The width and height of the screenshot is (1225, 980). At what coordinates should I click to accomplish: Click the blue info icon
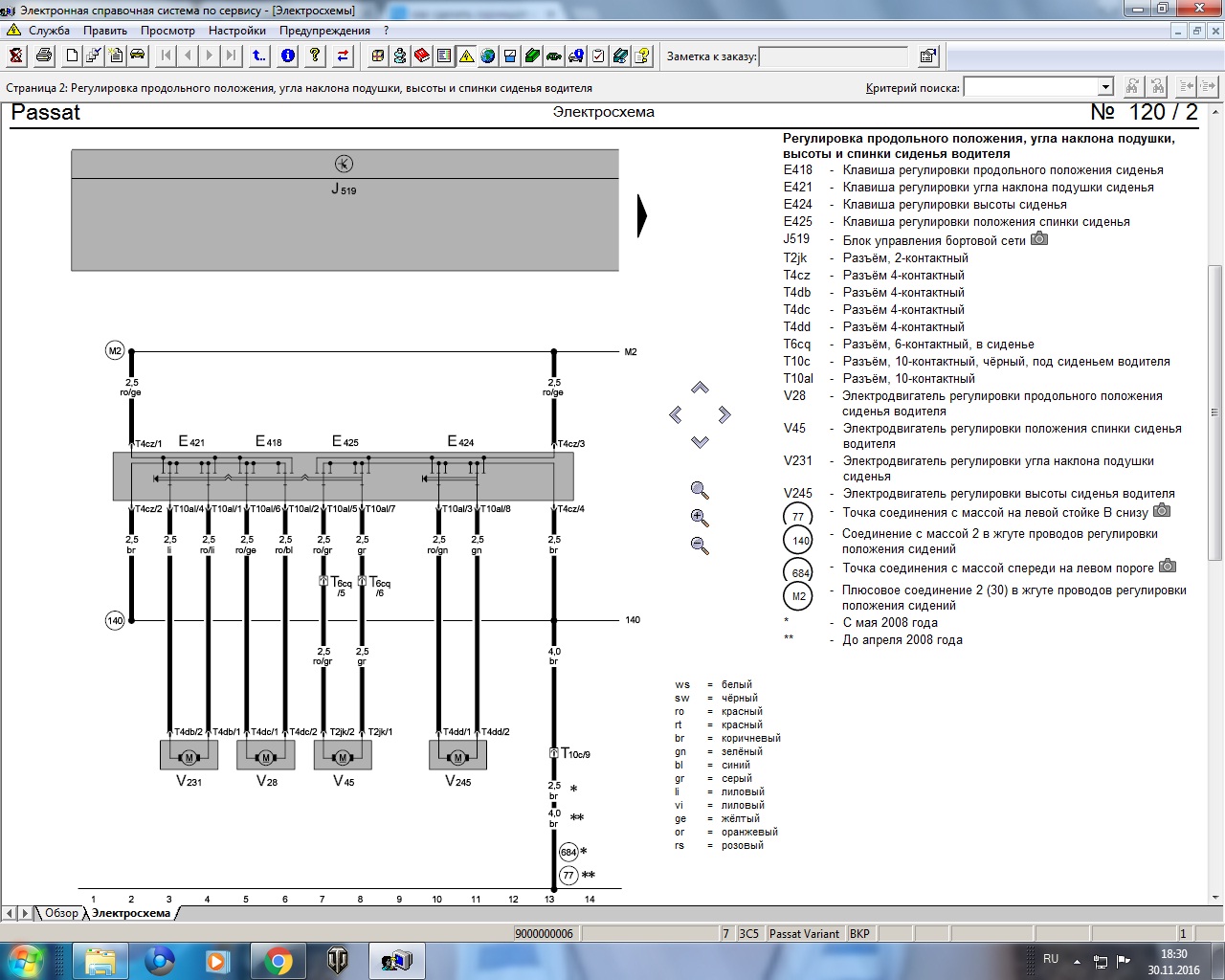point(287,56)
